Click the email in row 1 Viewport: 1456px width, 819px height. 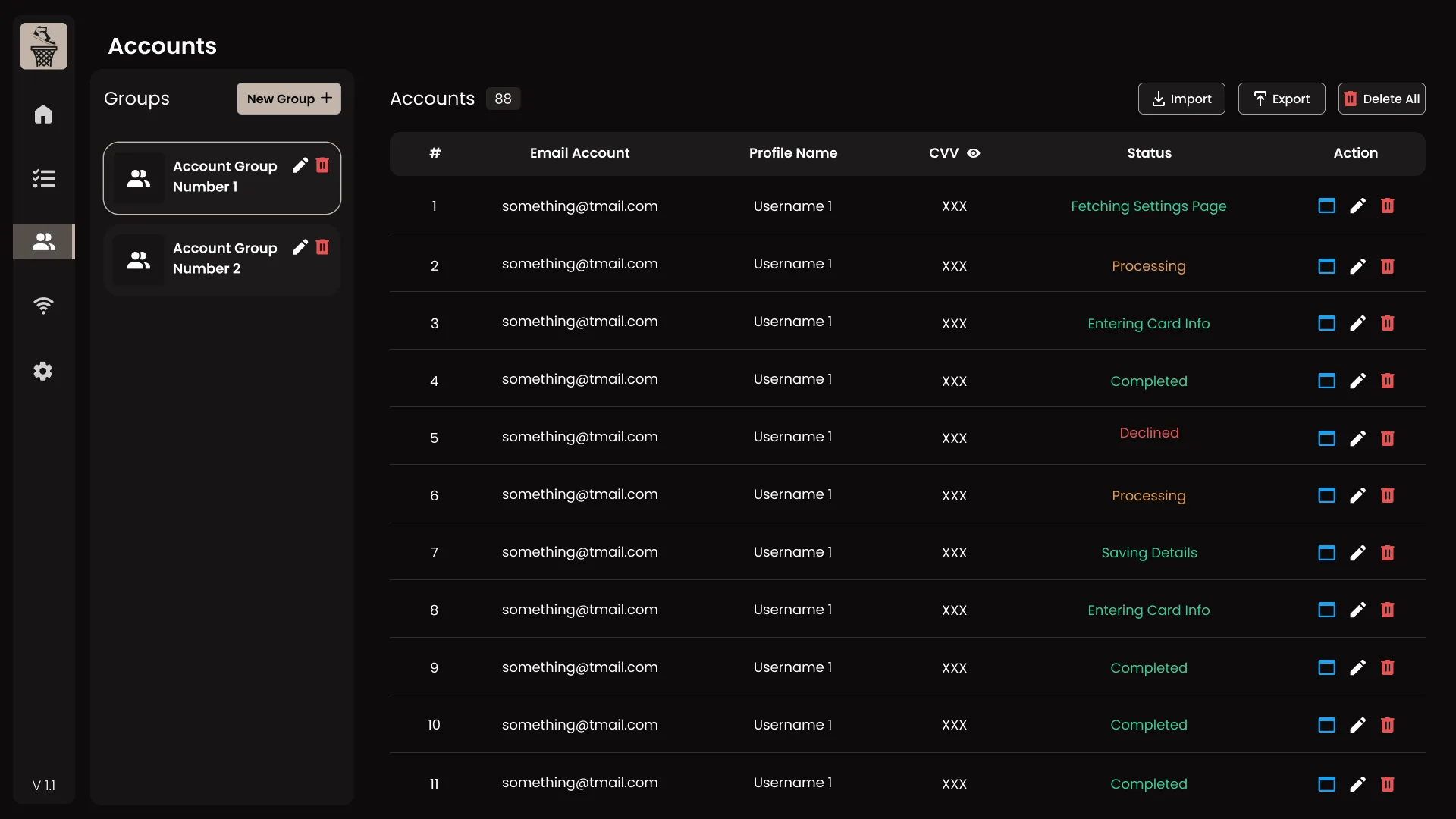579,206
